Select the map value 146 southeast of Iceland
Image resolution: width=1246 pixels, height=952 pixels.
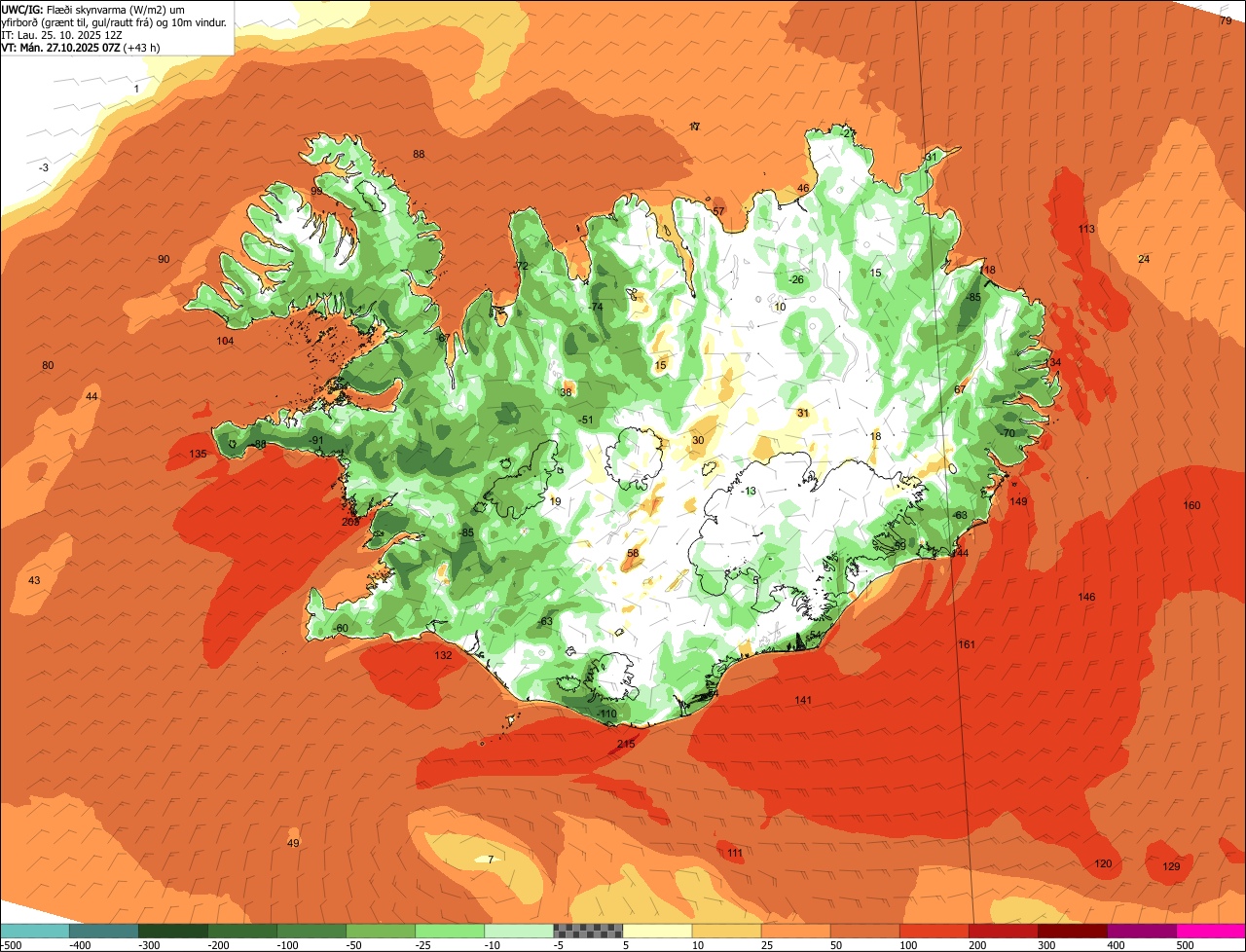(x=1086, y=597)
